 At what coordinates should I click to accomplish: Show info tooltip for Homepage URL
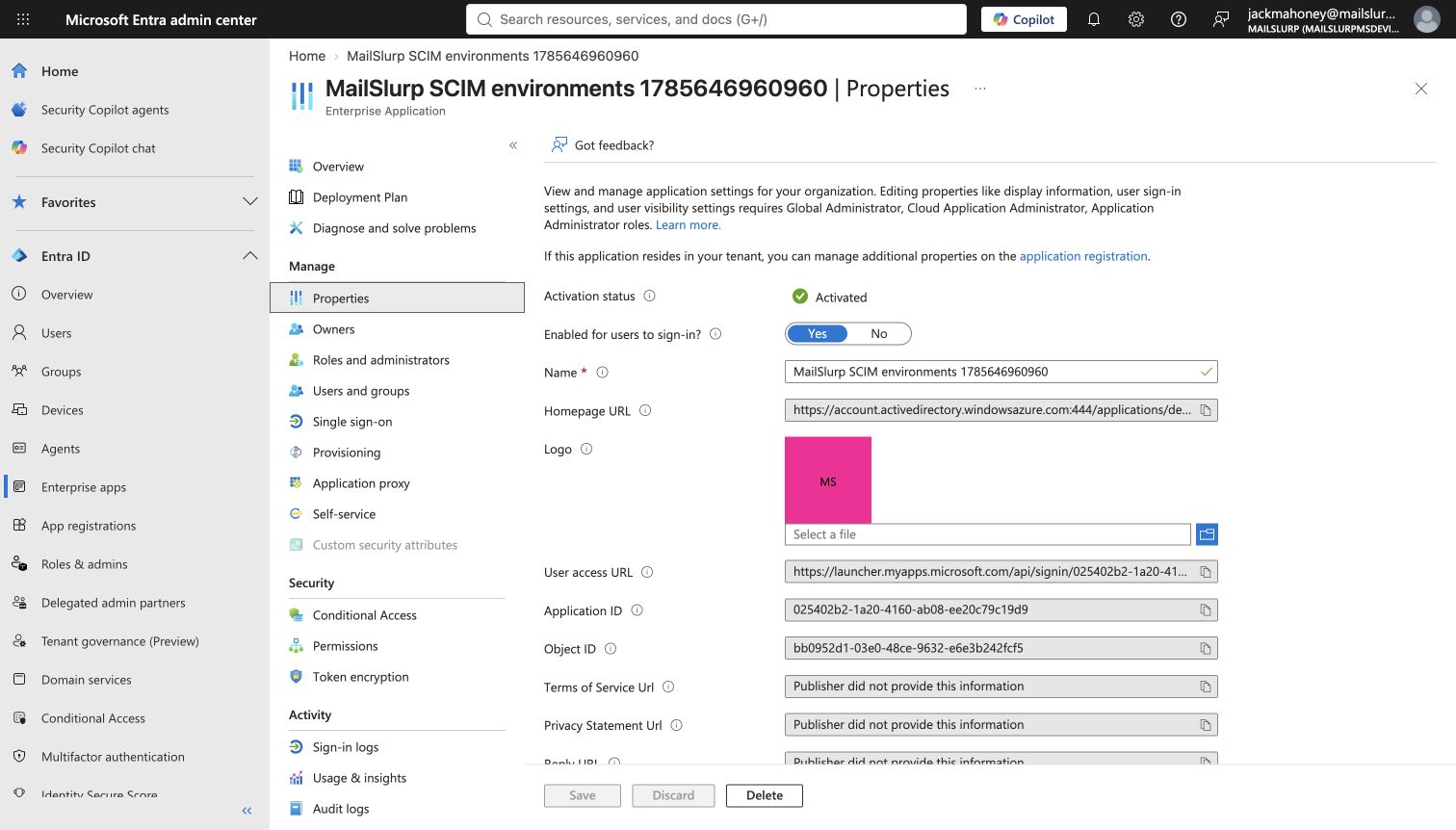pos(645,410)
